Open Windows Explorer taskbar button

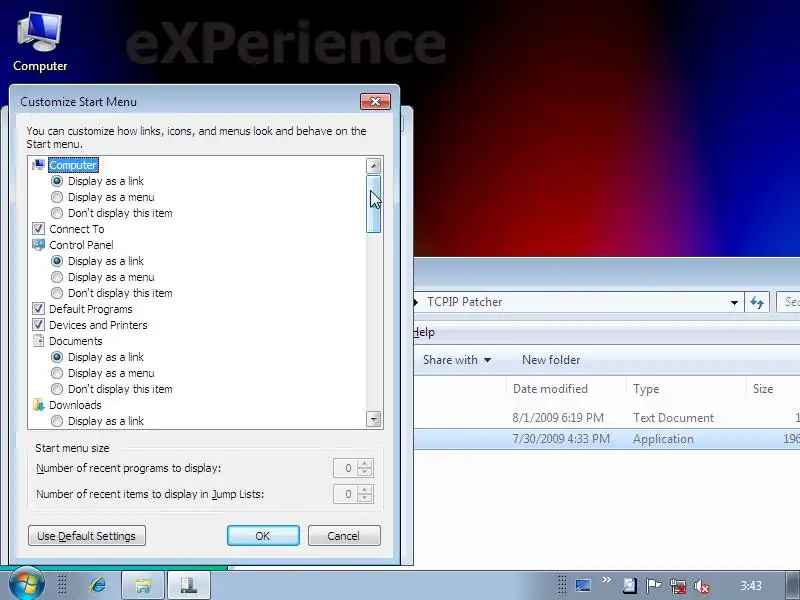pos(143,585)
